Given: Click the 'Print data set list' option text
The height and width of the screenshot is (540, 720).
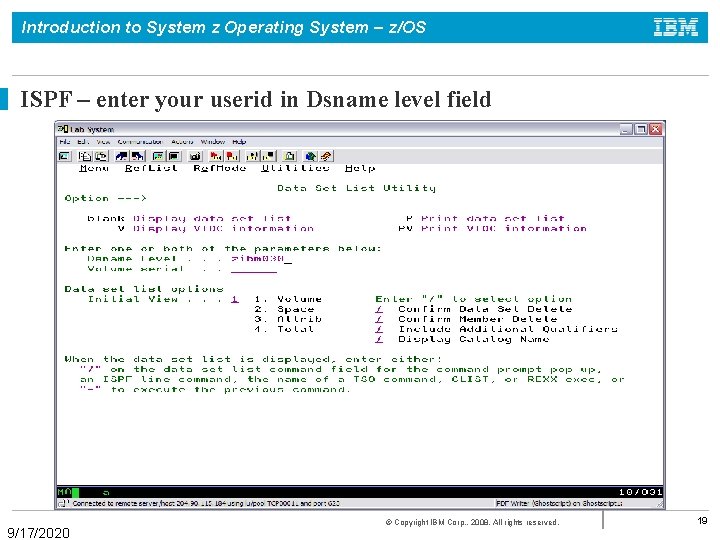Looking at the screenshot, I should pyautogui.click(x=493, y=219).
